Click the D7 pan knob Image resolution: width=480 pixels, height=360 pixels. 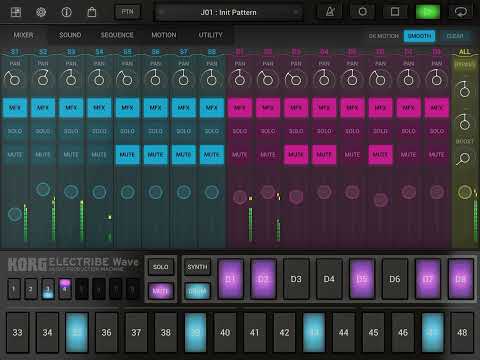pos(408,79)
